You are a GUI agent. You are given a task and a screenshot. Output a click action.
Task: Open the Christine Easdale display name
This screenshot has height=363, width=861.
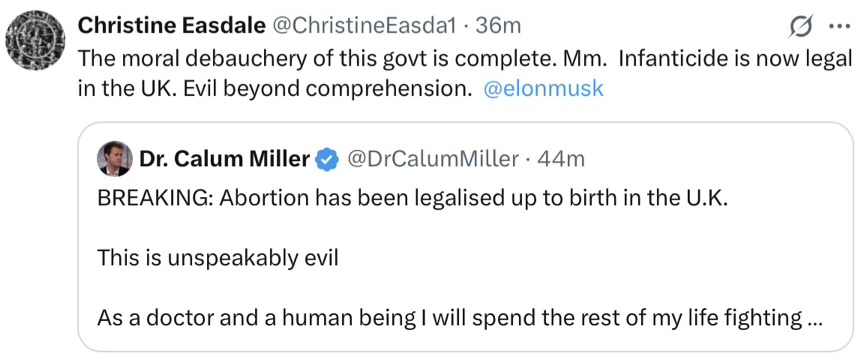(x=171, y=26)
